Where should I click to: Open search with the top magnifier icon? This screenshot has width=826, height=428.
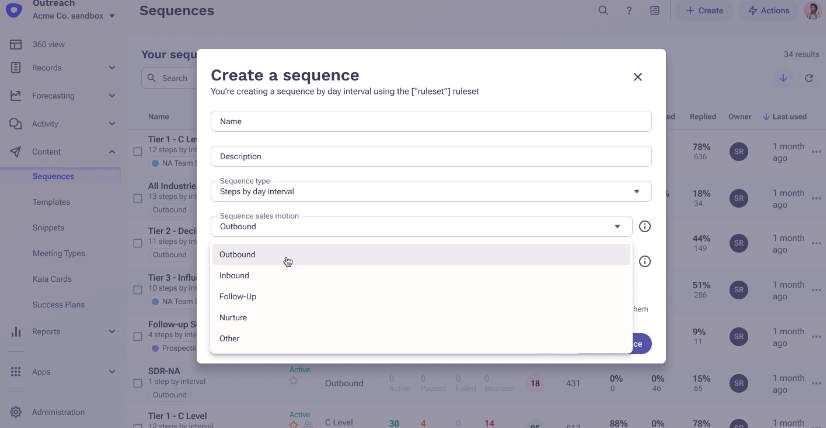(603, 11)
